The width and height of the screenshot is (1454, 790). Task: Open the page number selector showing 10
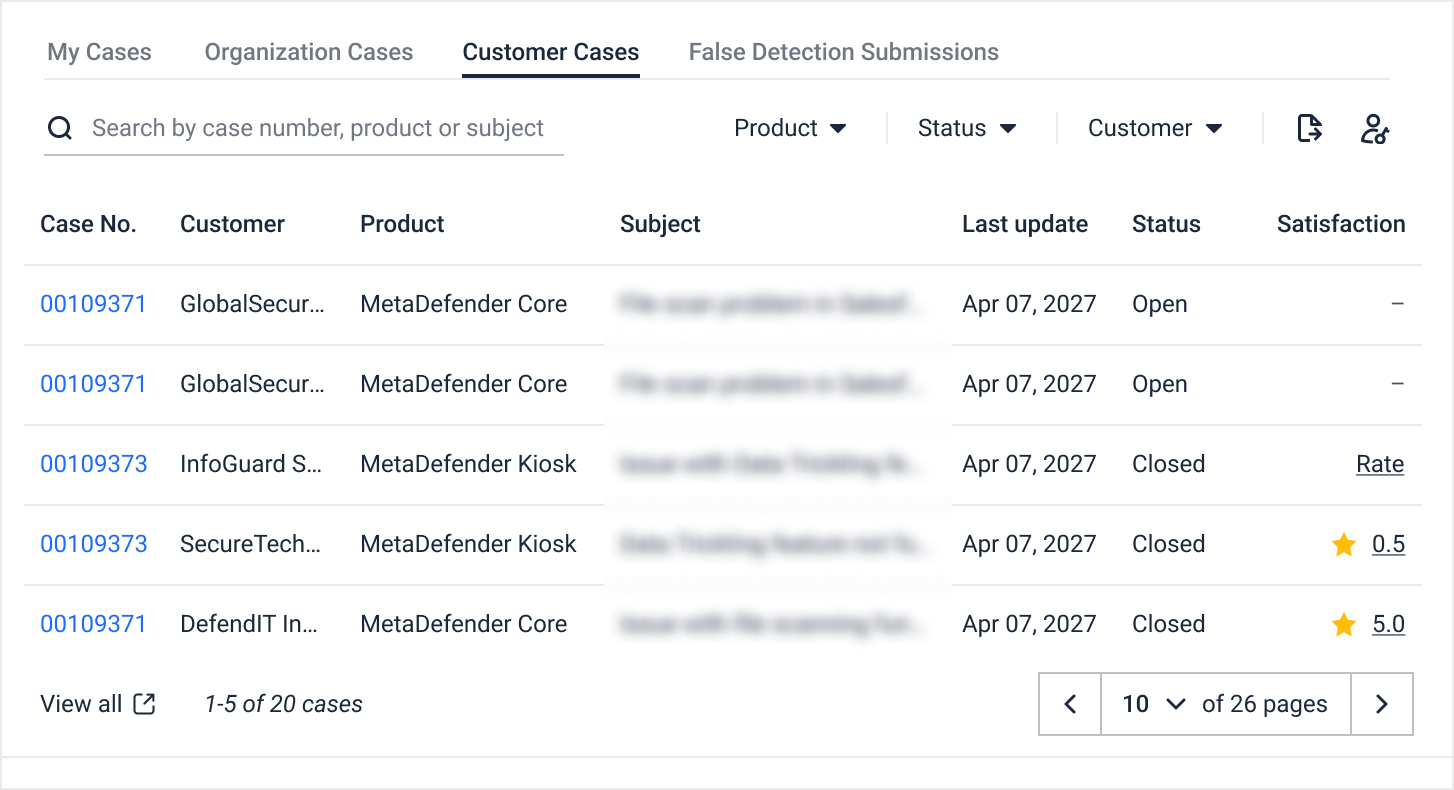[x=1153, y=704]
